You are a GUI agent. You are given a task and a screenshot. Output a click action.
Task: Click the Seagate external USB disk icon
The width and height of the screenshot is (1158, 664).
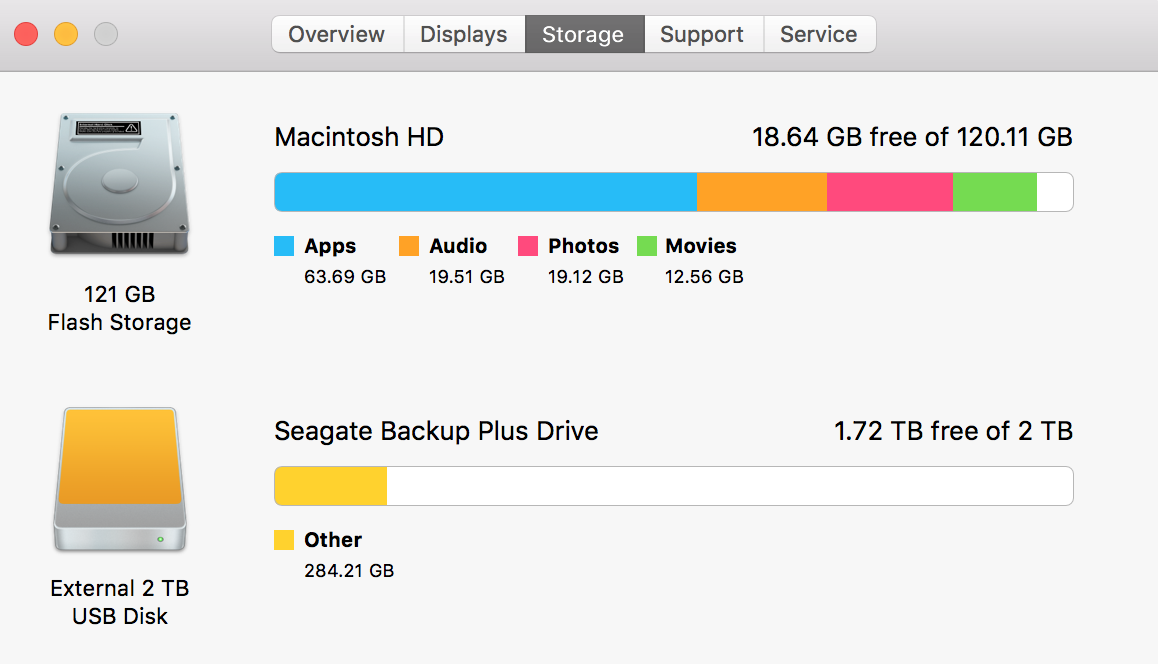pyautogui.click(x=120, y=479)
